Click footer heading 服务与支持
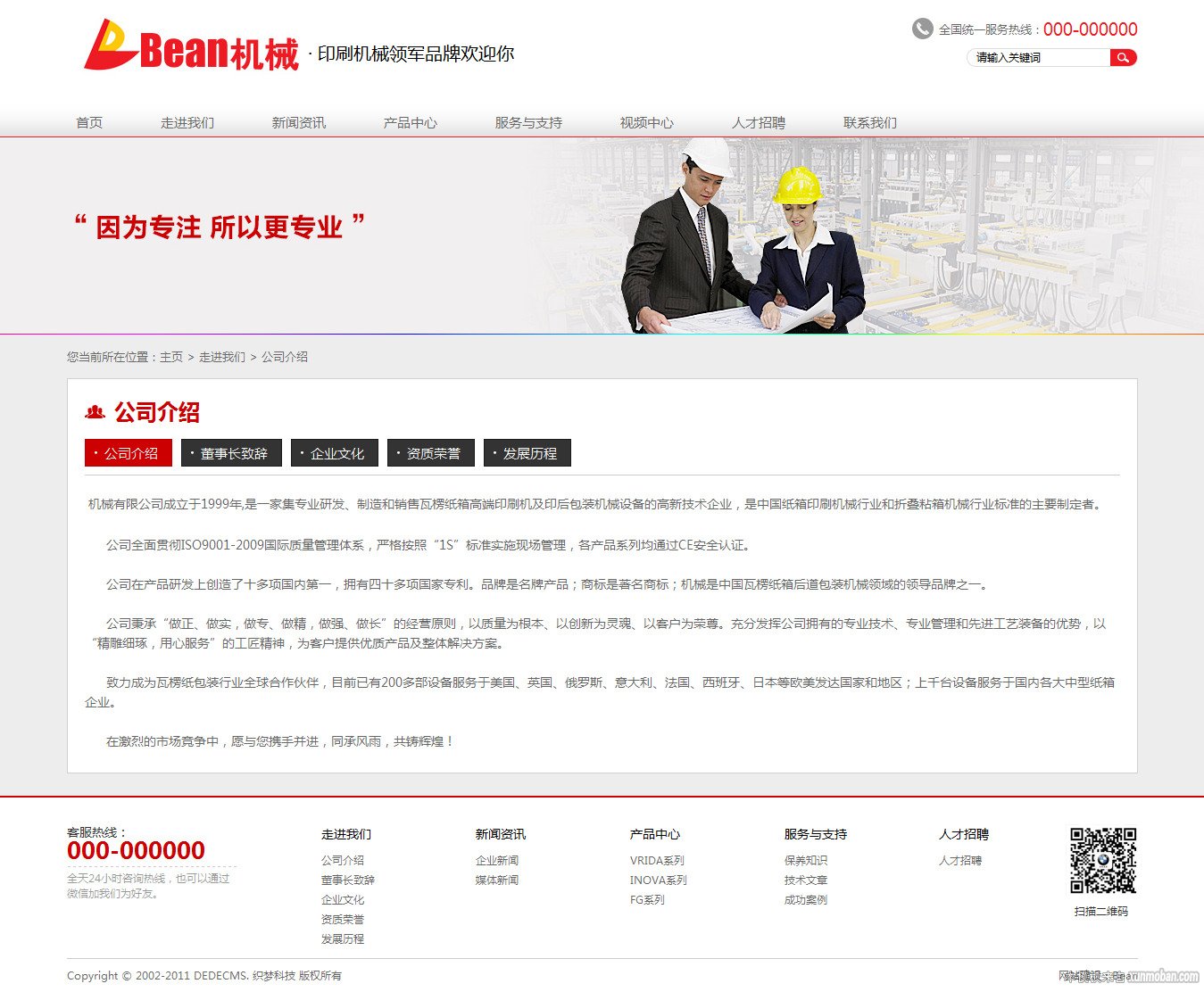1204x992 pixels. [x=816, y=834]
